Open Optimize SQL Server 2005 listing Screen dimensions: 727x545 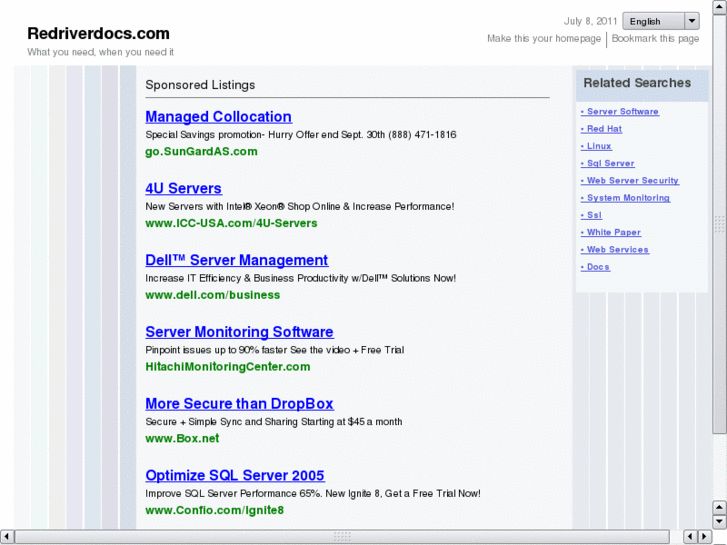[x=235, y=475]
